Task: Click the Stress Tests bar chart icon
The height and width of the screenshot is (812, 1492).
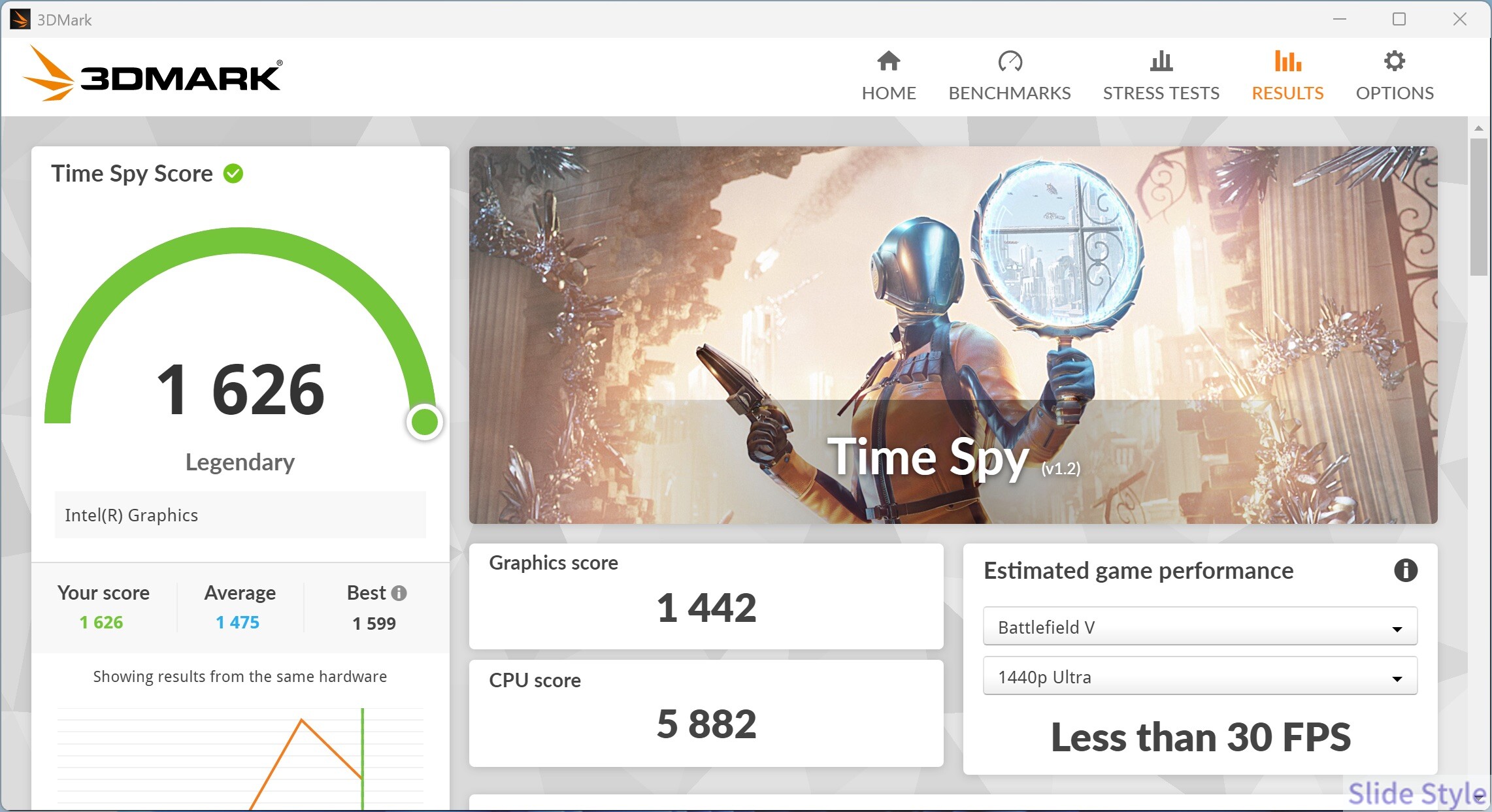Action: (x=1161, y=61)
